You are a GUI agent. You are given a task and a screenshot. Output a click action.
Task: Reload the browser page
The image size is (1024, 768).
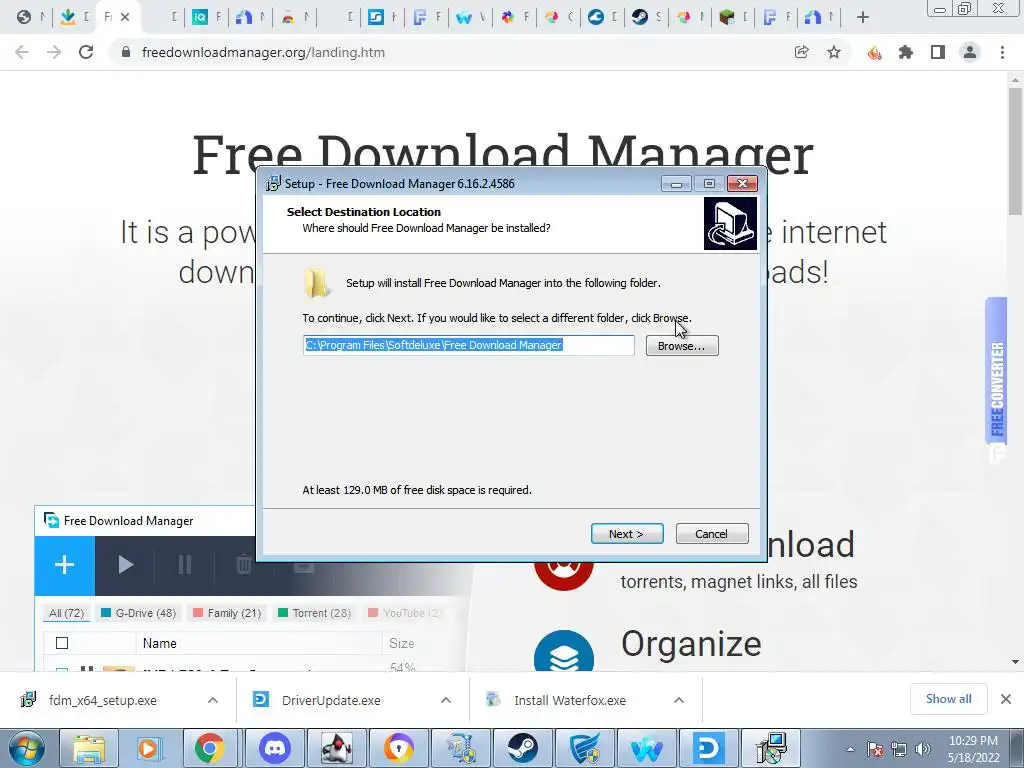pos(86,52)
